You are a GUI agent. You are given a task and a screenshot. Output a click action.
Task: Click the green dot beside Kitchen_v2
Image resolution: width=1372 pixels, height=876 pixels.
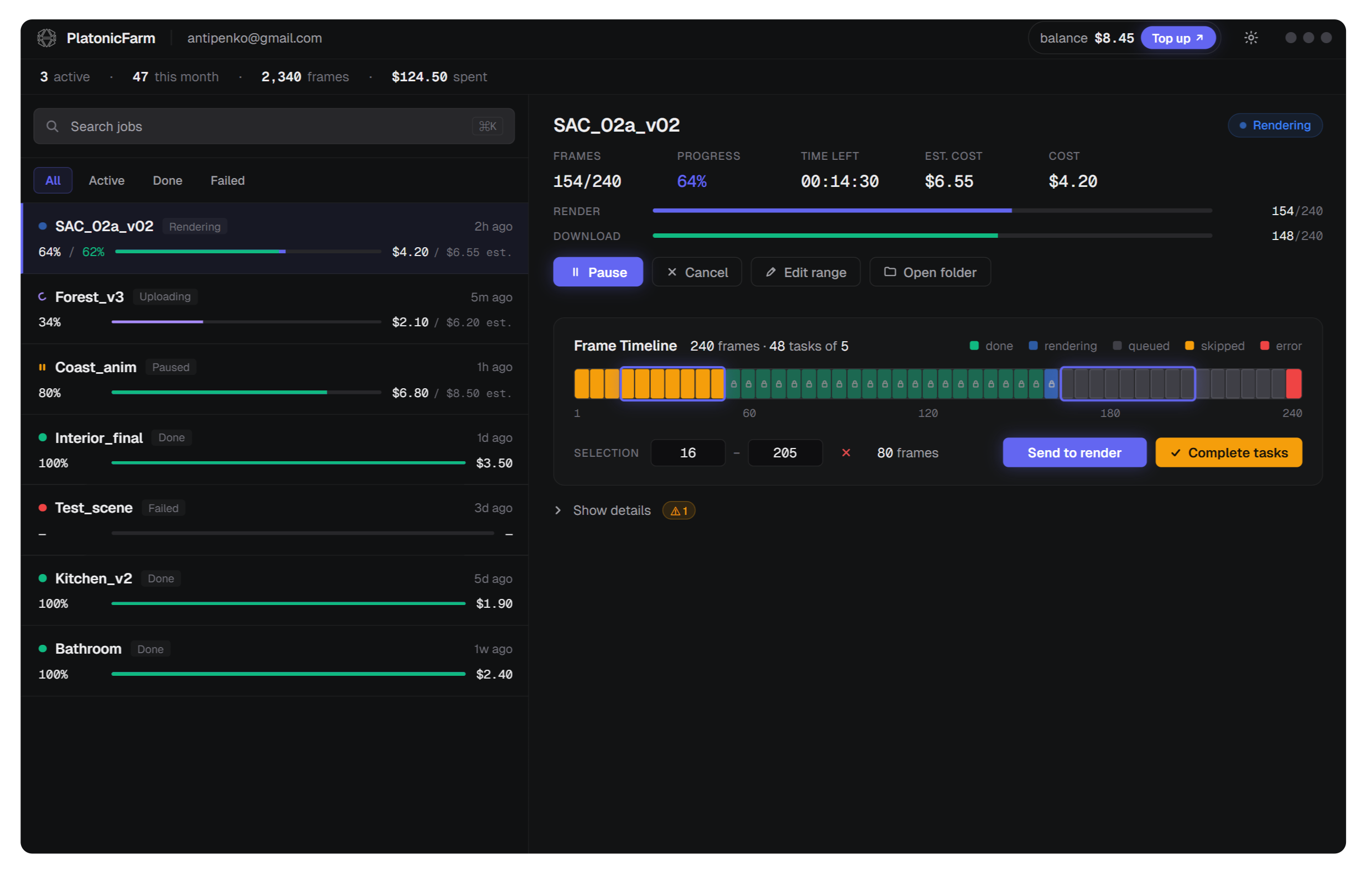pos(42,578)
